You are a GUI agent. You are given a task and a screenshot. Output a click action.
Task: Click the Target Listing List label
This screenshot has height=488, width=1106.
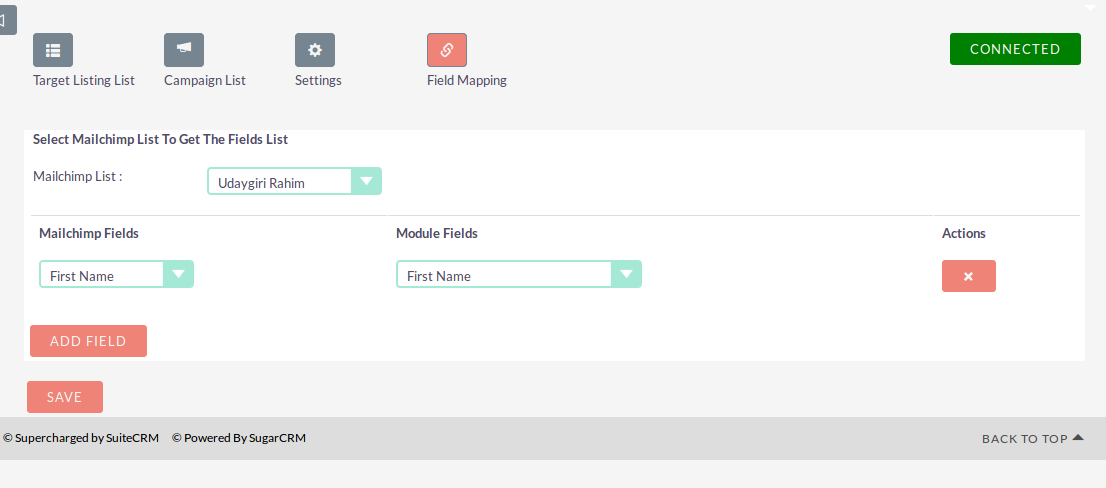pos(84,80)
